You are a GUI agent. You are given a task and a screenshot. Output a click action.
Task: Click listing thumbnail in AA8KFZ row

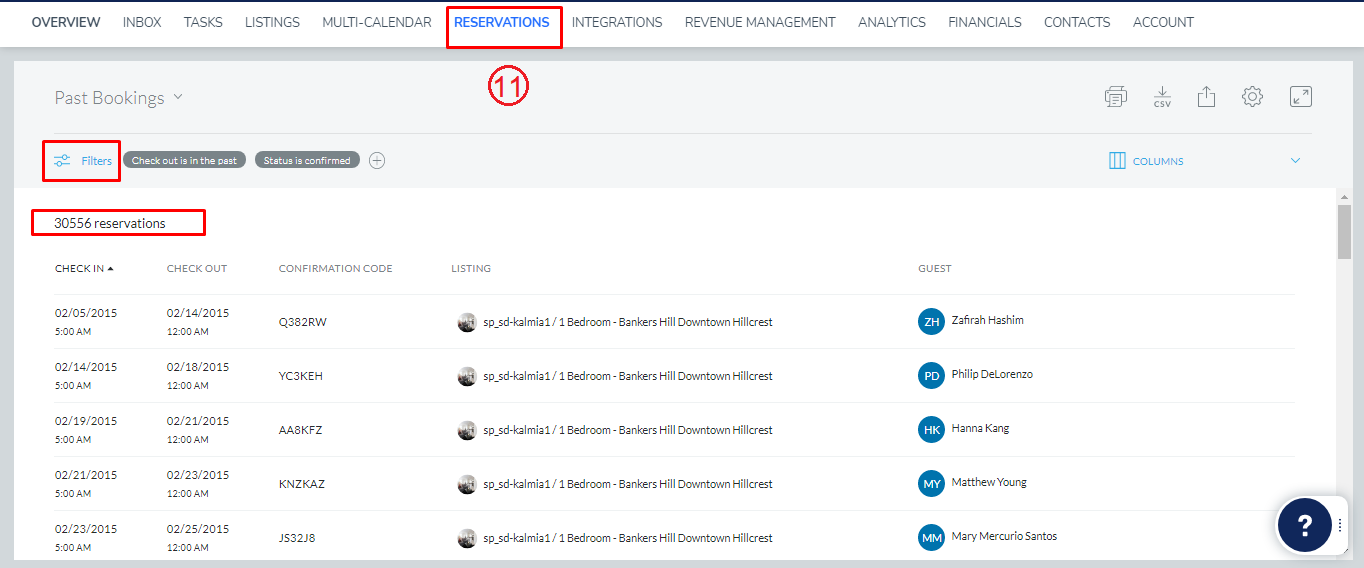tap(467, 430)
